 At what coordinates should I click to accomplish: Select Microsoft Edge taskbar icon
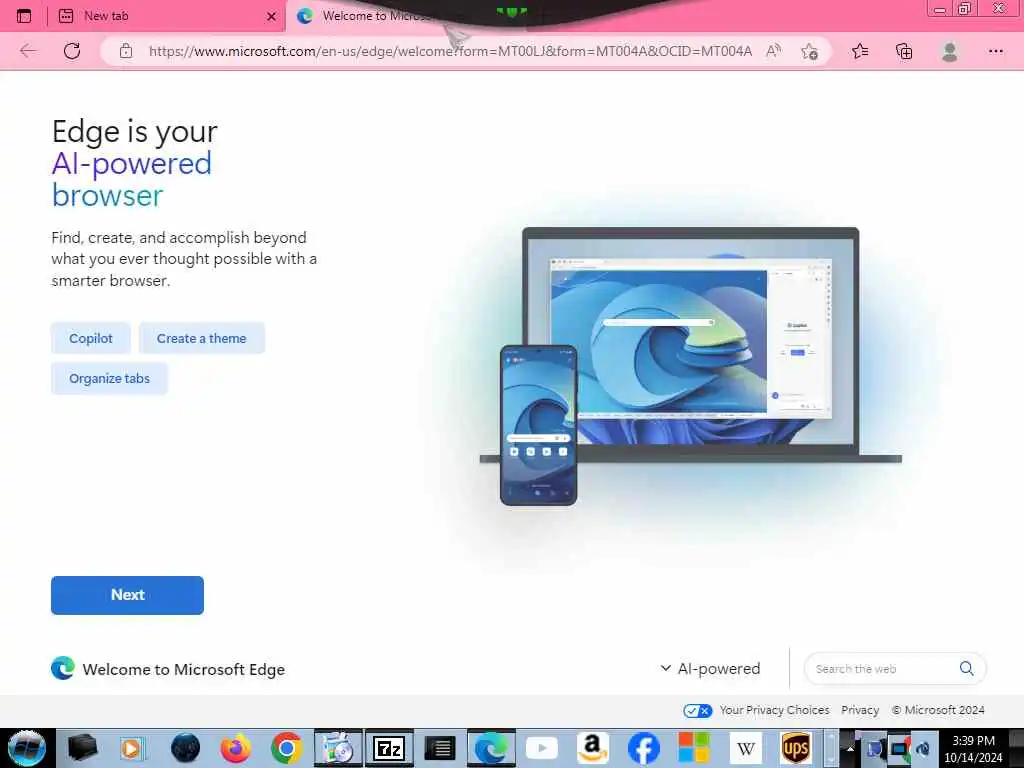coord(491,748)
